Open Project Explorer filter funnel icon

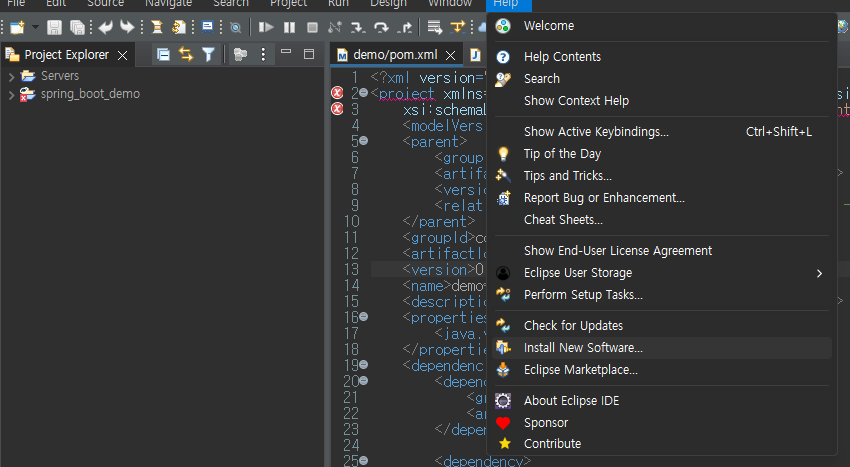(208, 54)
